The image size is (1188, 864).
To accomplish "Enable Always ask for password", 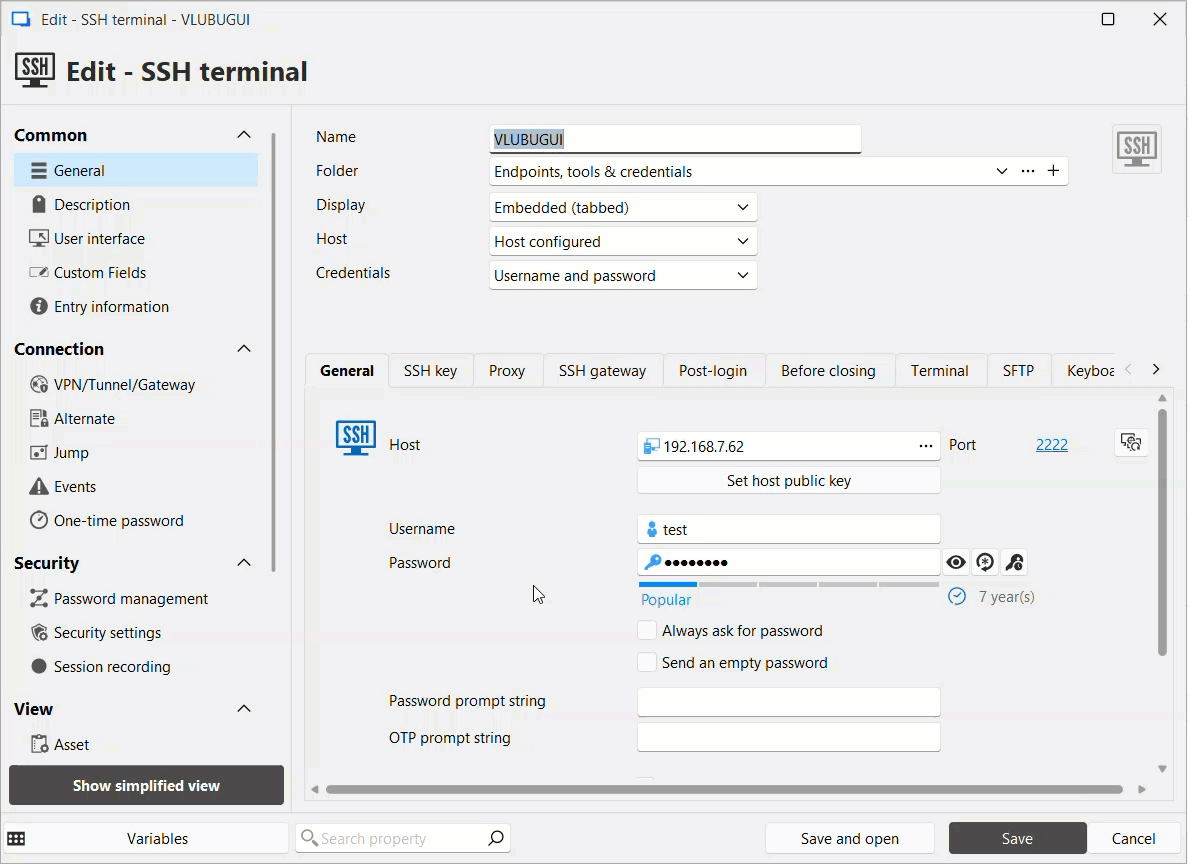I will point(647,630).
